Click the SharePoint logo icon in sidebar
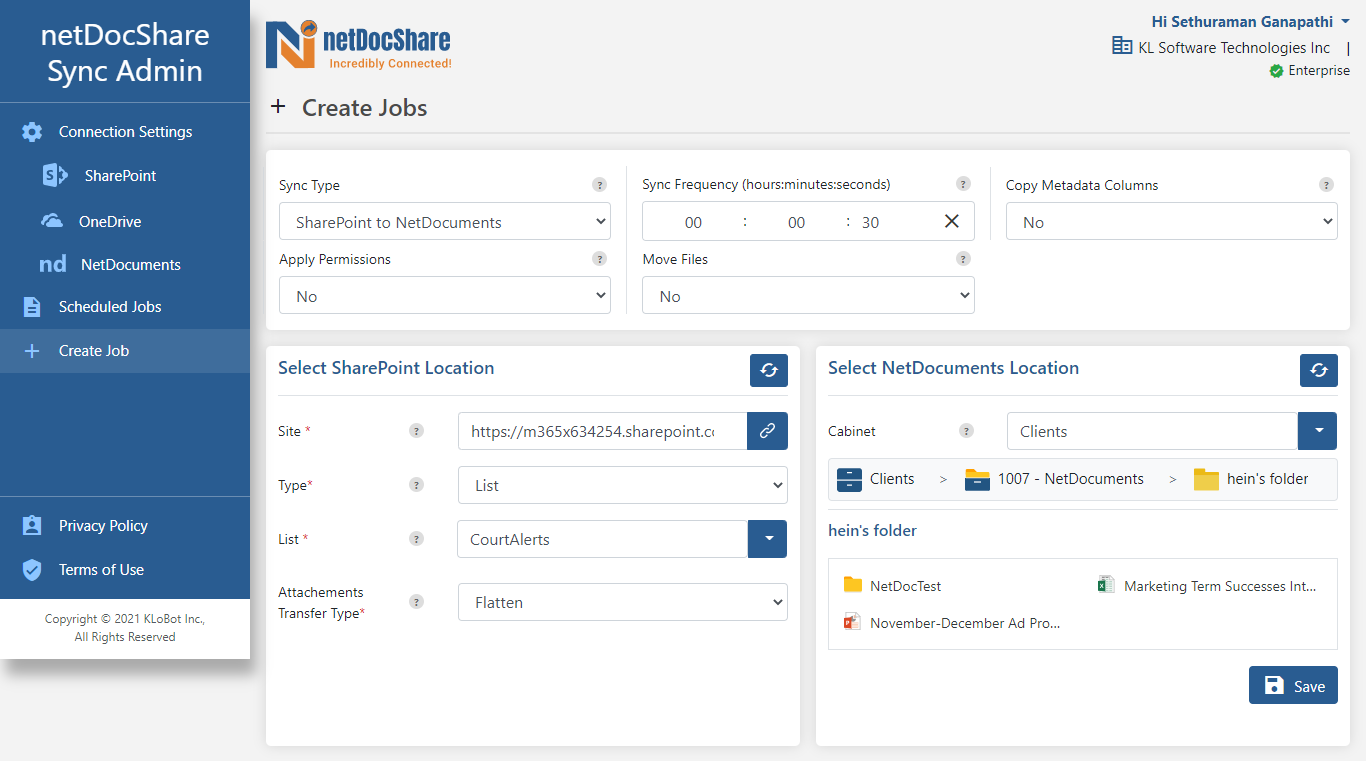Image resolution: width=1366 pixels, height=762 pixels. click(x=55, y=176)
